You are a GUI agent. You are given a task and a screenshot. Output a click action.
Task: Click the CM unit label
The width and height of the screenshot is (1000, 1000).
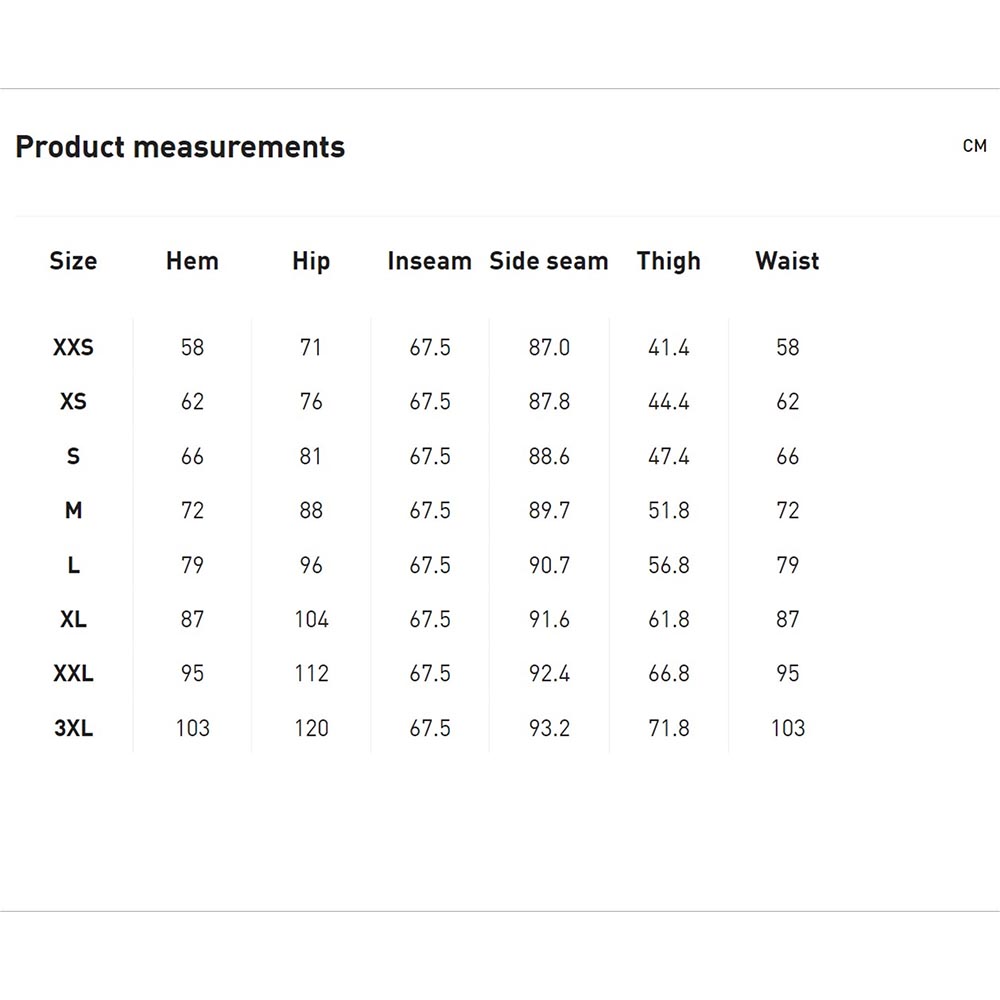click(x=974, y=146)
